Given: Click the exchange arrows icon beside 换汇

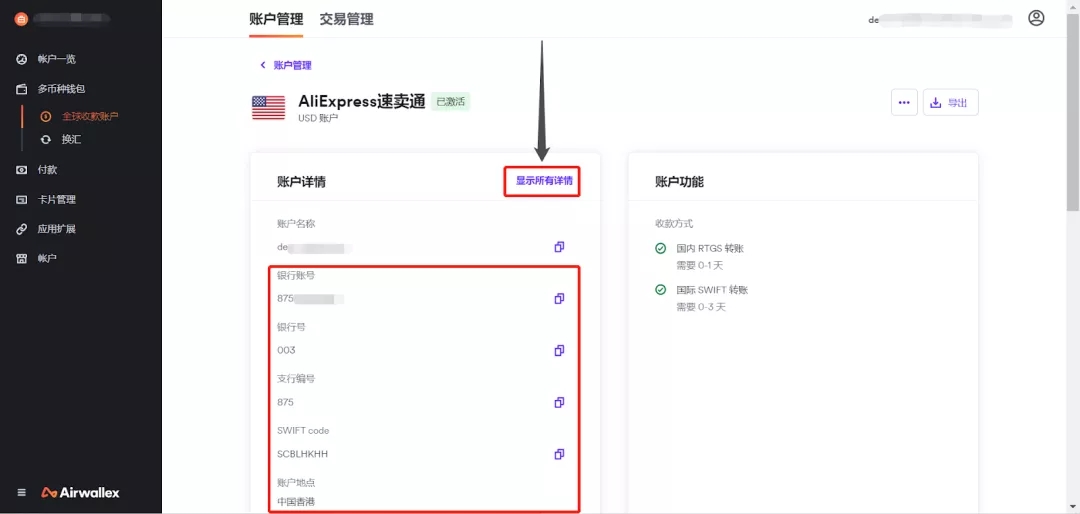Looking at the screenshot, I should pos(45,139).
